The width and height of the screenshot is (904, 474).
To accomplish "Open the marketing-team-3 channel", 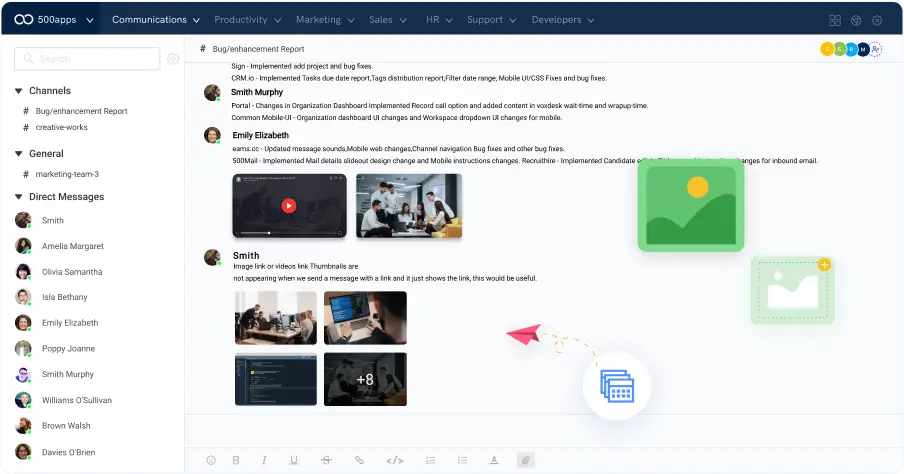I will (61, 174).
